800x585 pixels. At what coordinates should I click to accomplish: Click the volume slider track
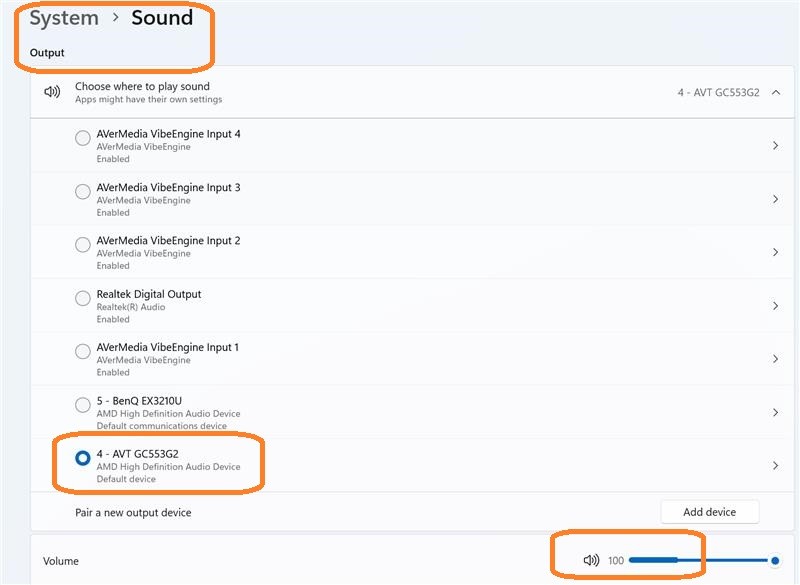point(700,561)
